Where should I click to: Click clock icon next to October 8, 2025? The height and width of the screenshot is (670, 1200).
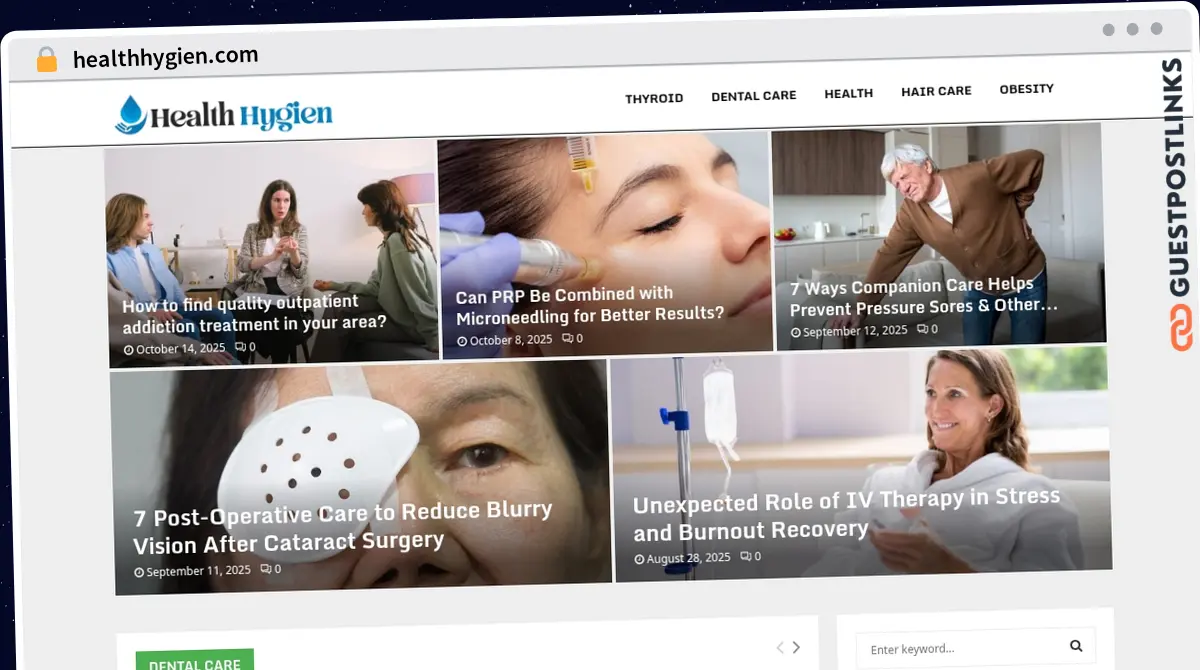[x=463, y=341]
